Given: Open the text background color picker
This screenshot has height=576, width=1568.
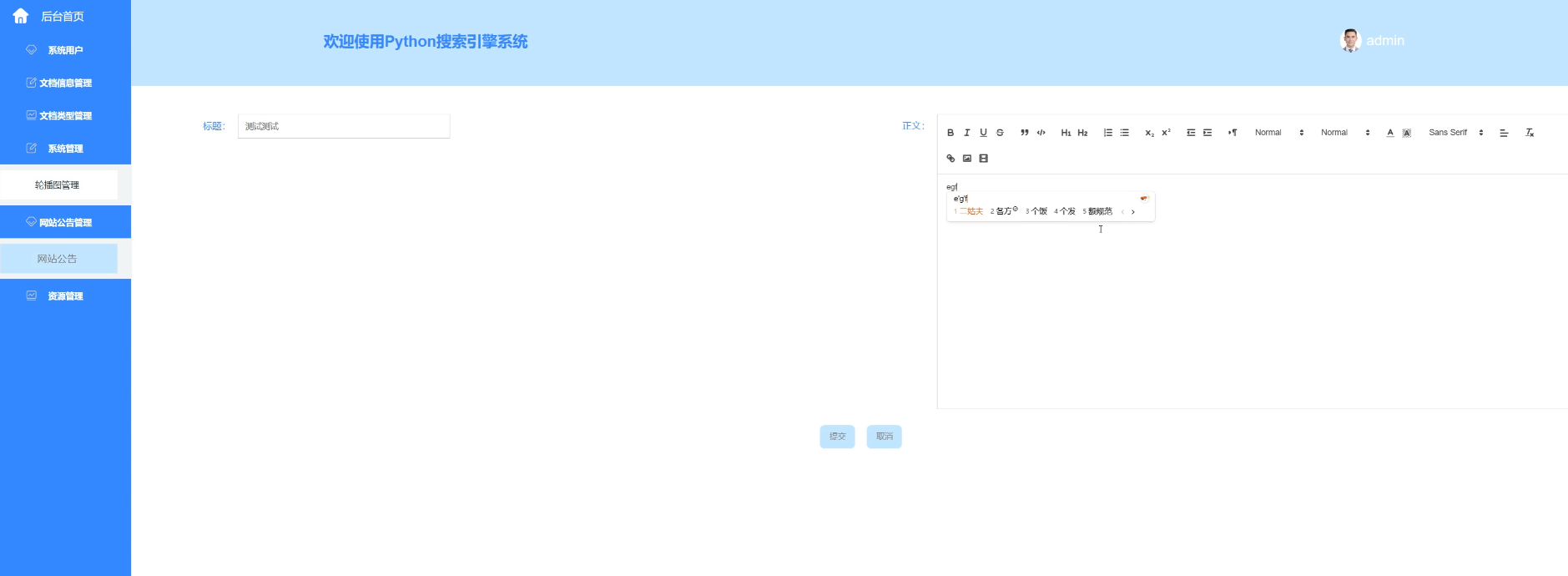Looking at the screenshot, I should pos(1407,133).
